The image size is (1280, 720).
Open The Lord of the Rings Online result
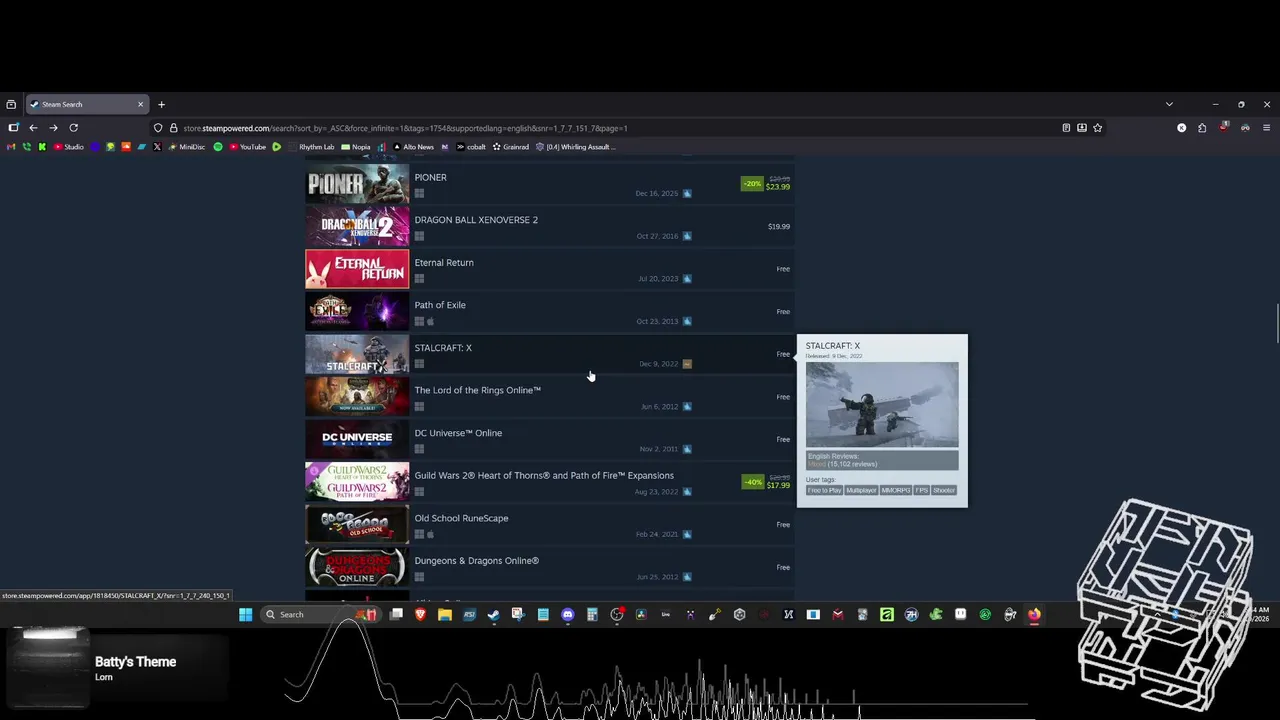pos(549,397)
